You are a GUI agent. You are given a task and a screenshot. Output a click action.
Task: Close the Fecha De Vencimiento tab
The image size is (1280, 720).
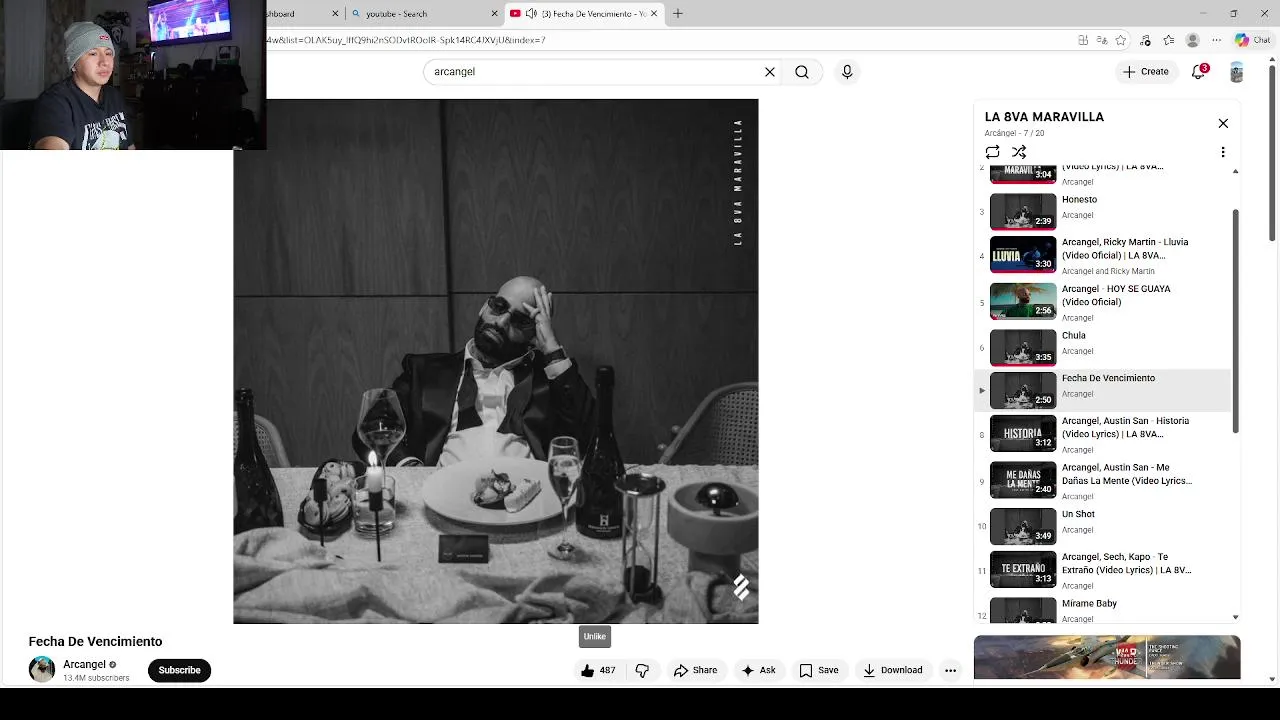[x=654, y=13]
